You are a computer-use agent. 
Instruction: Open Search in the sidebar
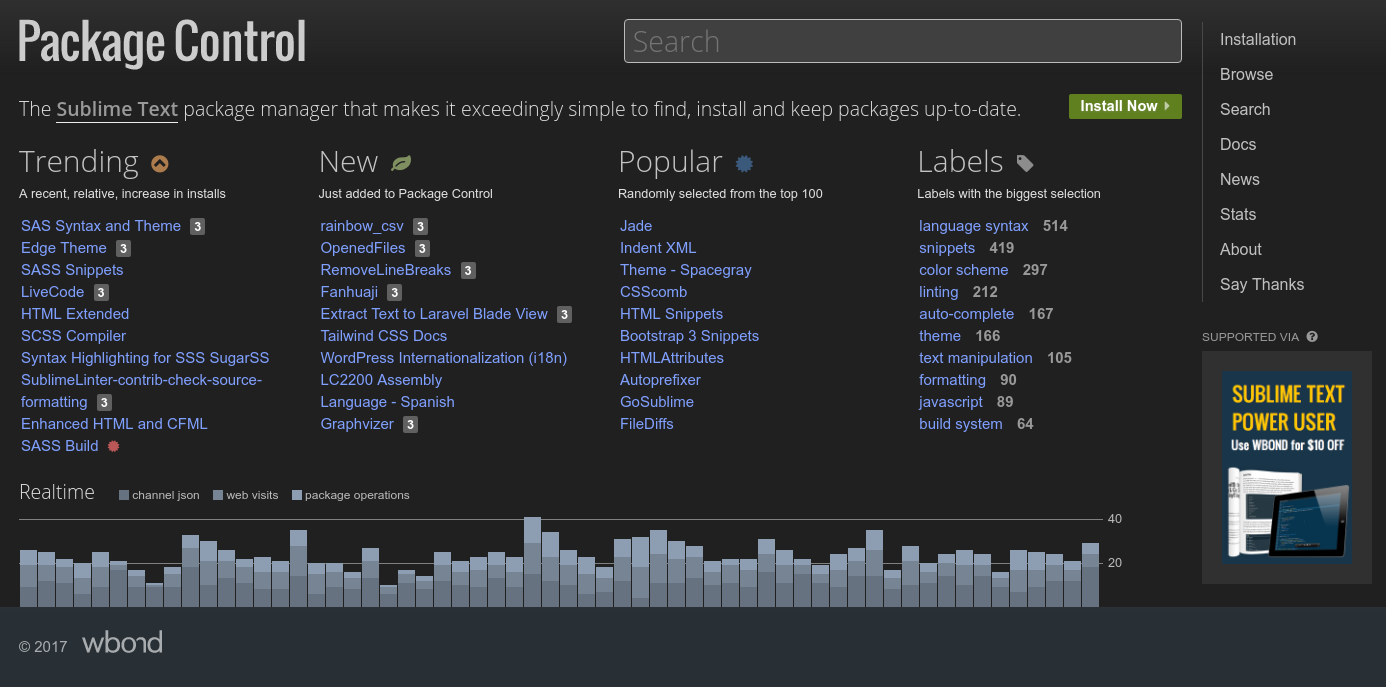(x=1245, y=110)
